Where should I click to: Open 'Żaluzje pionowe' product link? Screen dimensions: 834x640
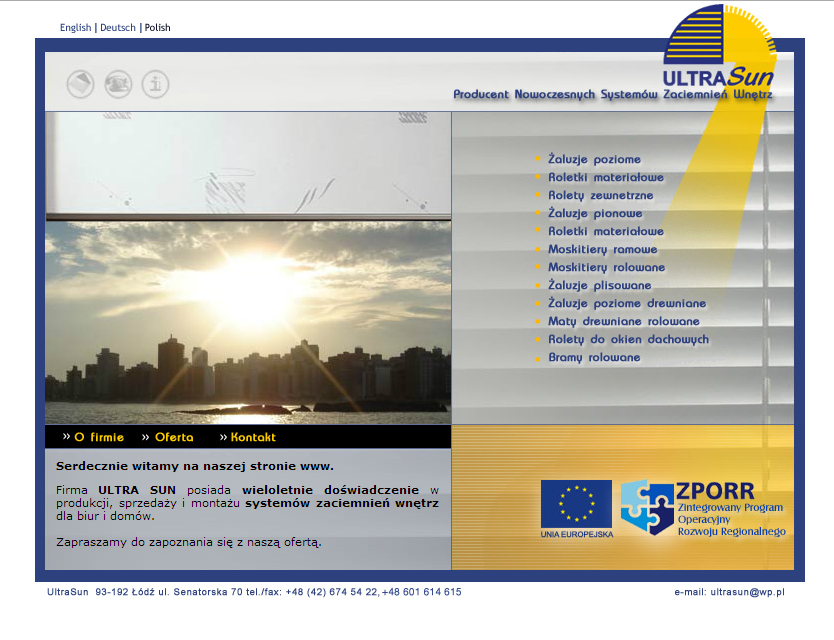click(595, 213)
